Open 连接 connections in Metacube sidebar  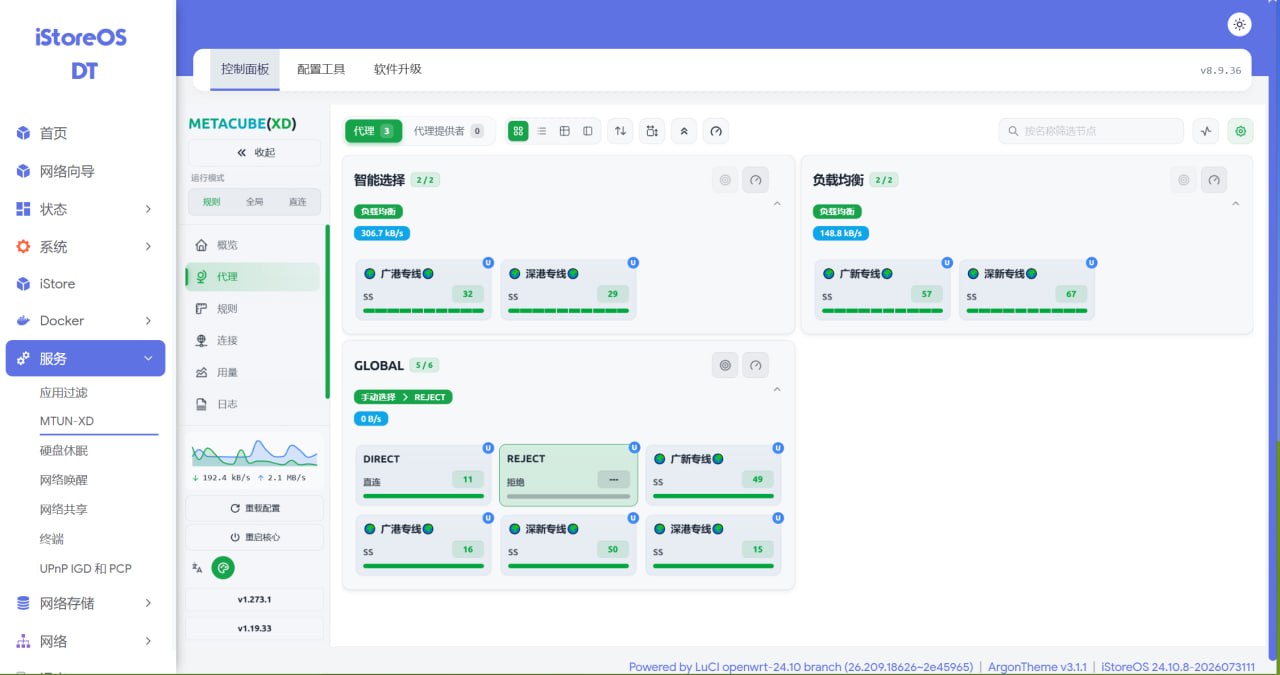253,341
